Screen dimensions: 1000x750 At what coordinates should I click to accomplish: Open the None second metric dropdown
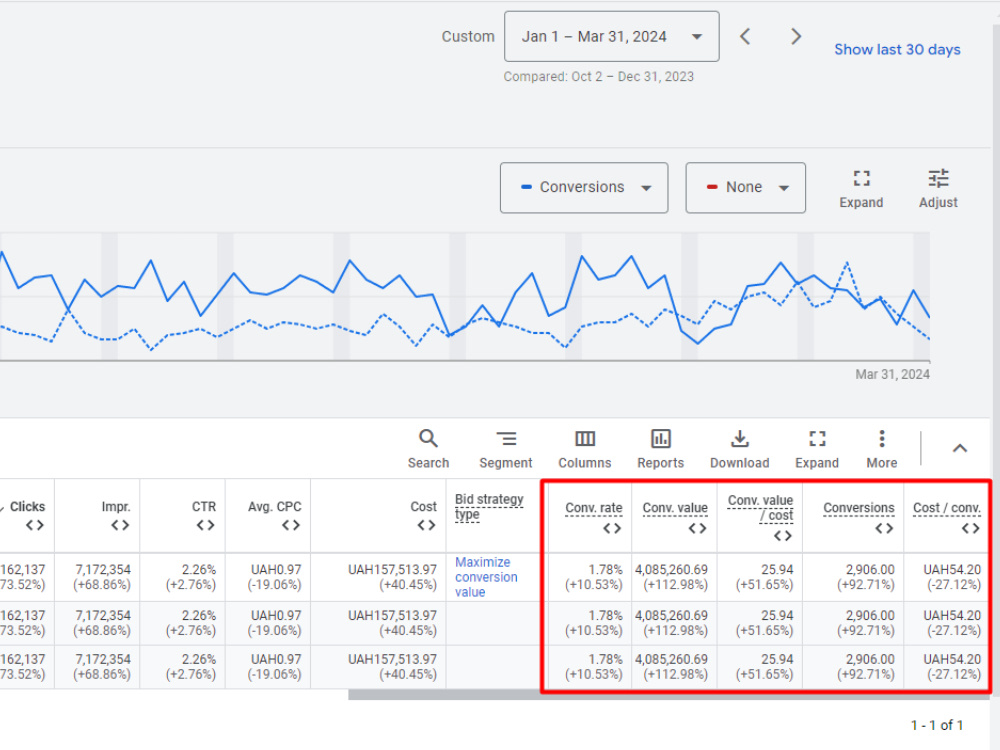click(x=745, y=188)
